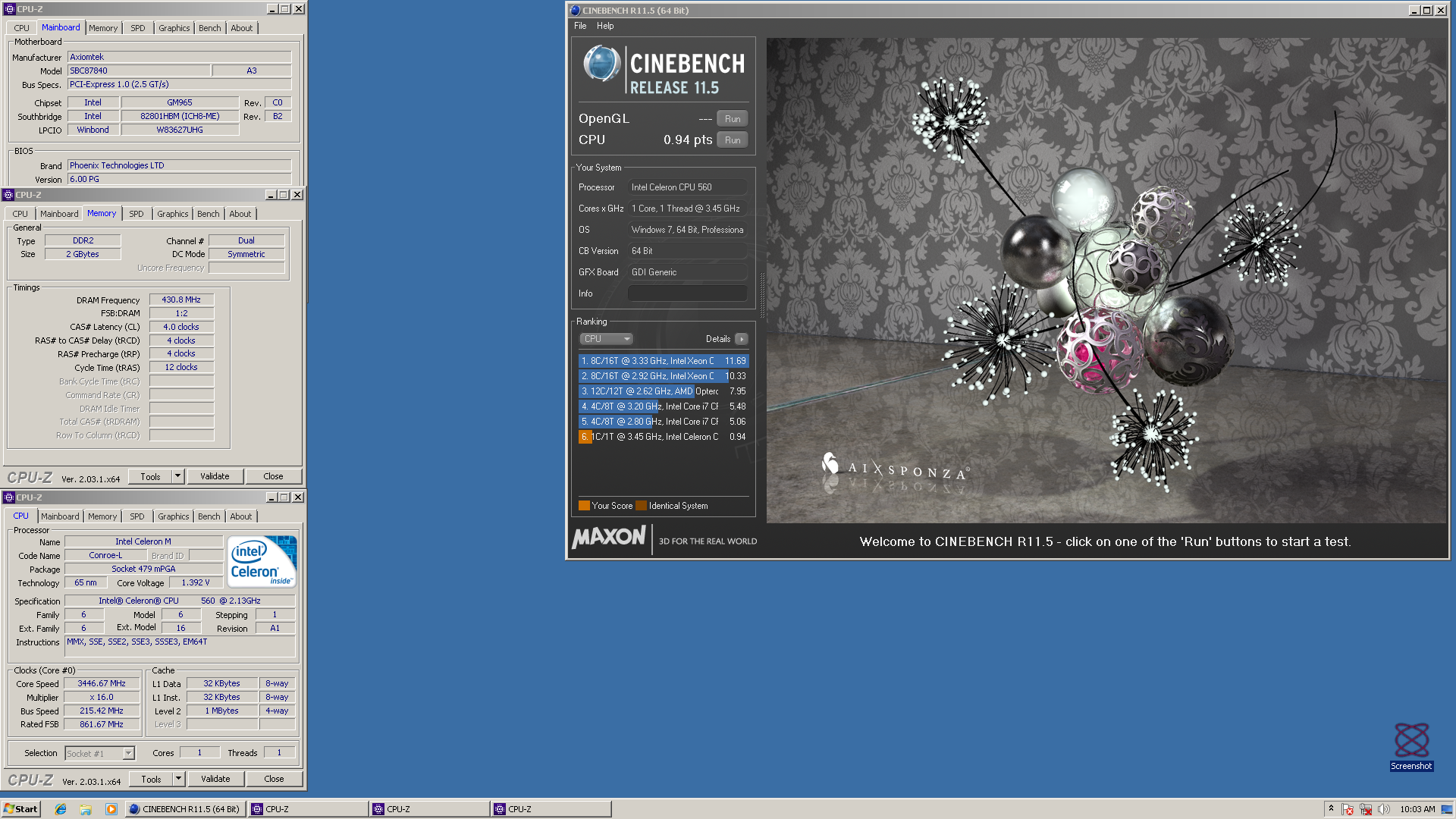Switch to CINEBENCH R11.5 taskbar button
Viewport: 1456px width, 819px height.
click(x=184, y=809)
